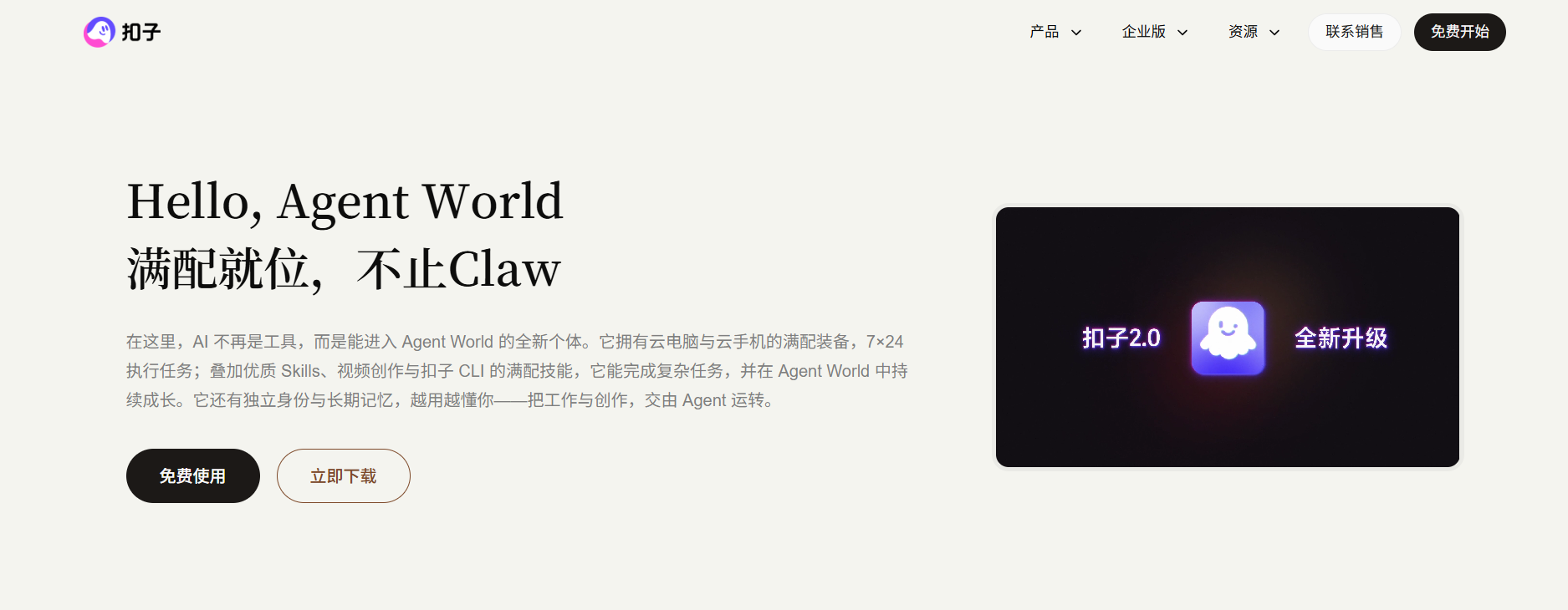Click the 立即下载 button
Screen dimensions: 1568x610
344,476
